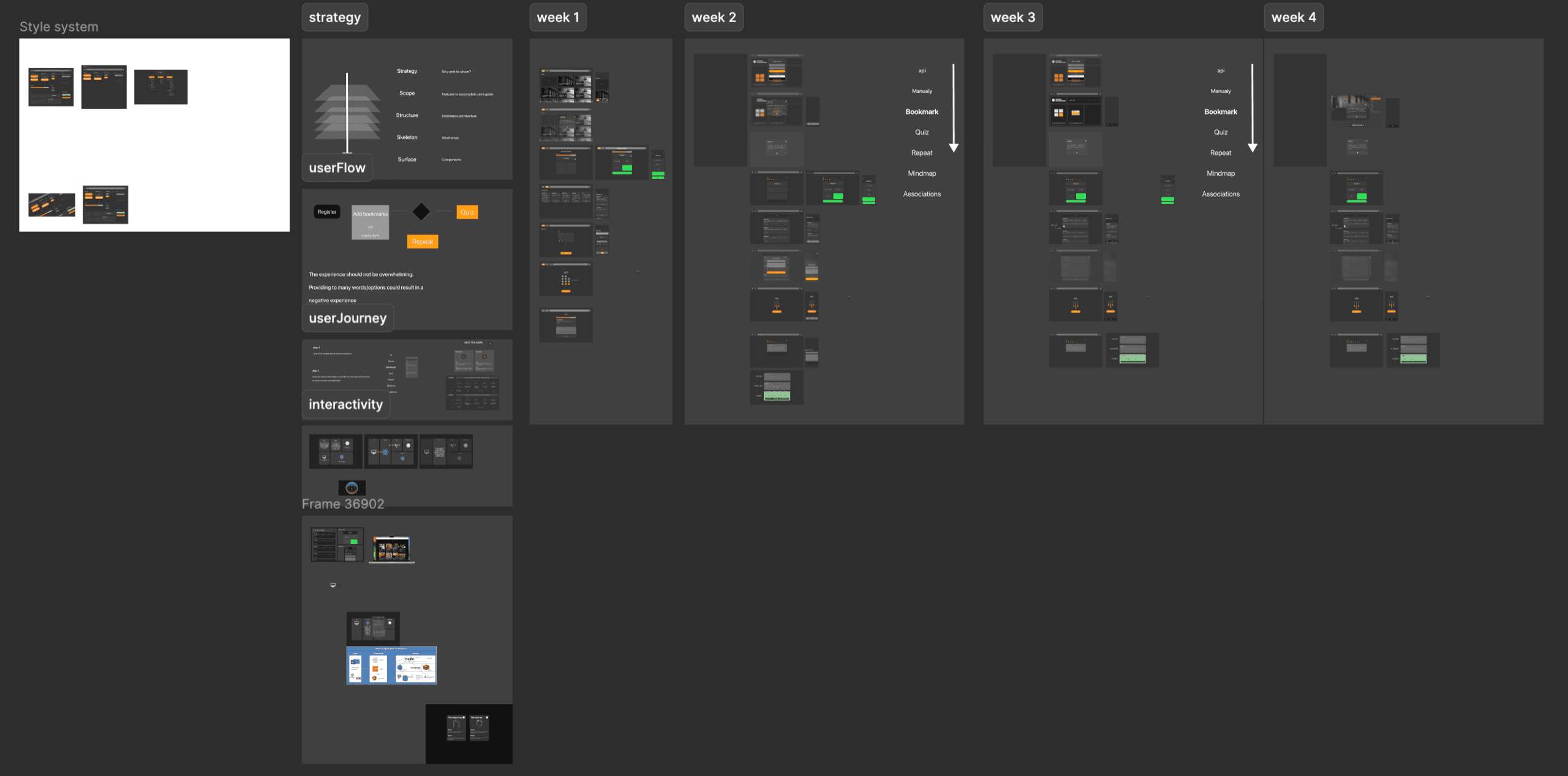
Task: Select the Scope text layer
Action: [x=407, y=93]
